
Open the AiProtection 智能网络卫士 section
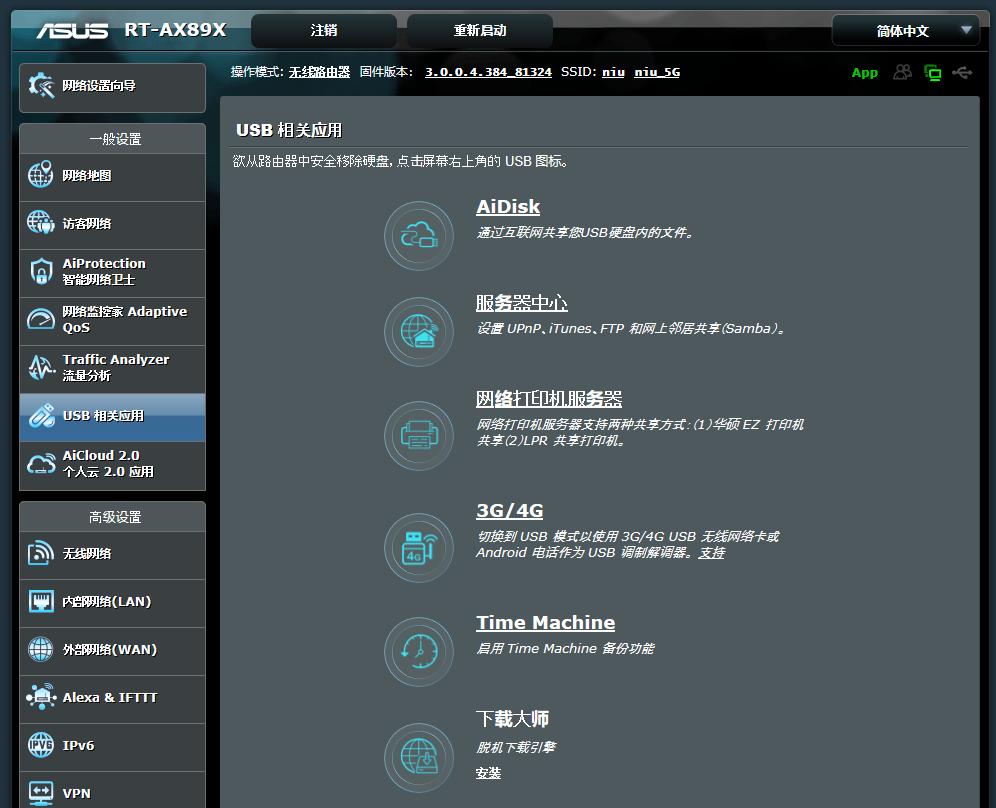tap(111, 271)
